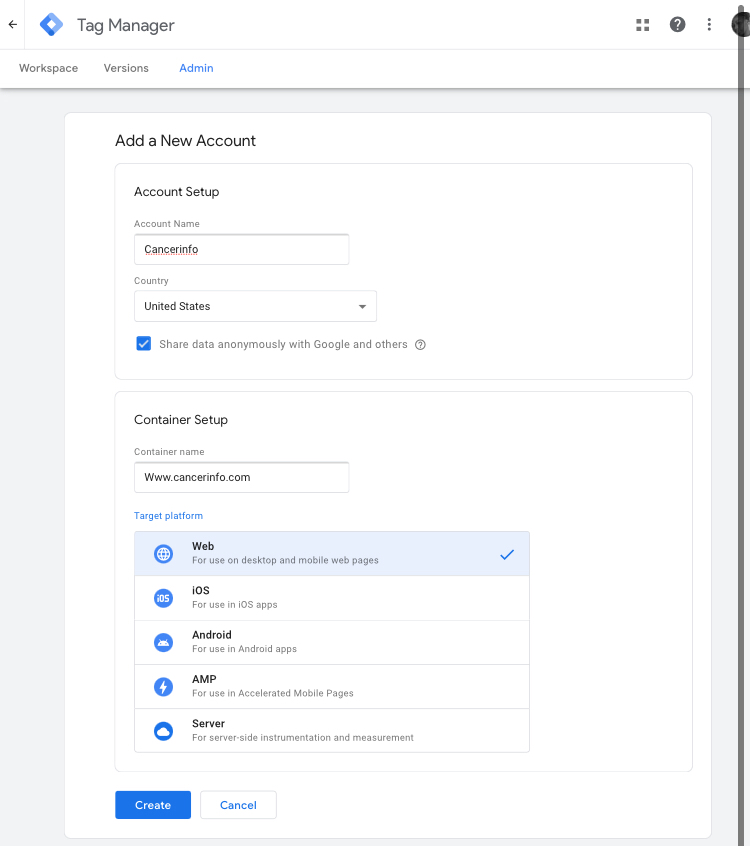The height and width of the screenshot is (846, 750).
Task: Click the AMP lightning bolt icon
Action: [163, 687]
